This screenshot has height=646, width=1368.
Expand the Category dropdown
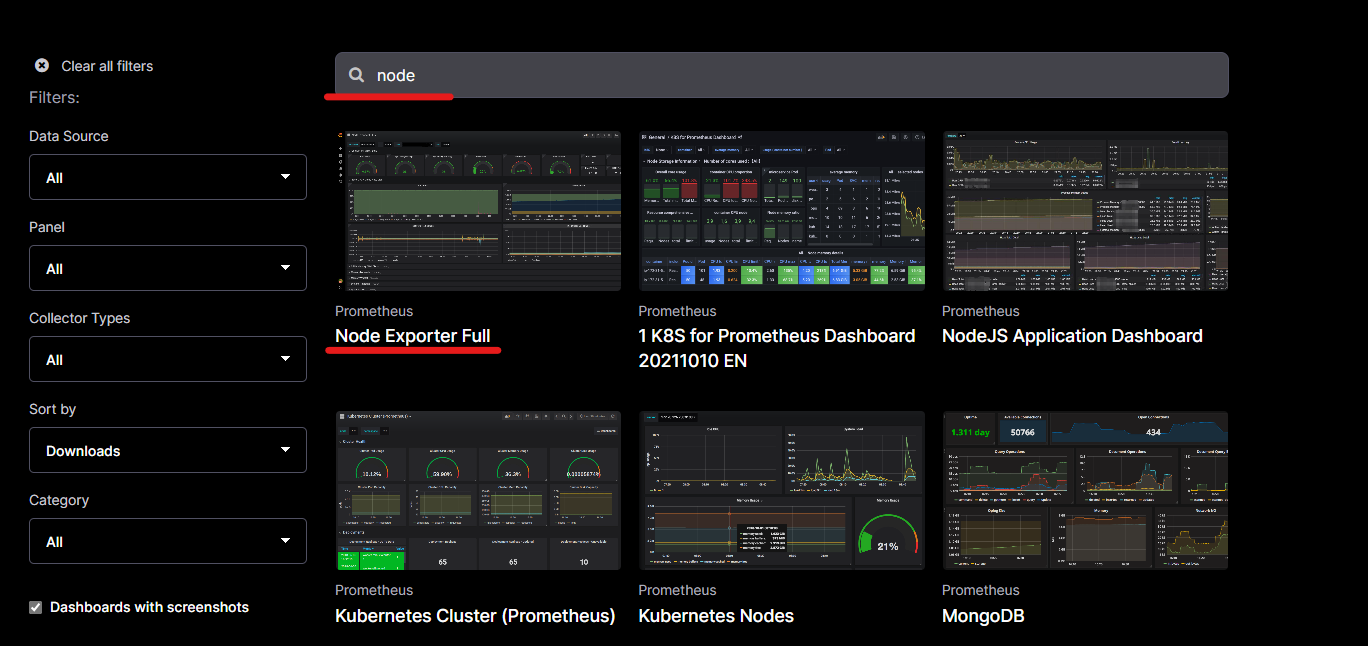coord(168,541)
